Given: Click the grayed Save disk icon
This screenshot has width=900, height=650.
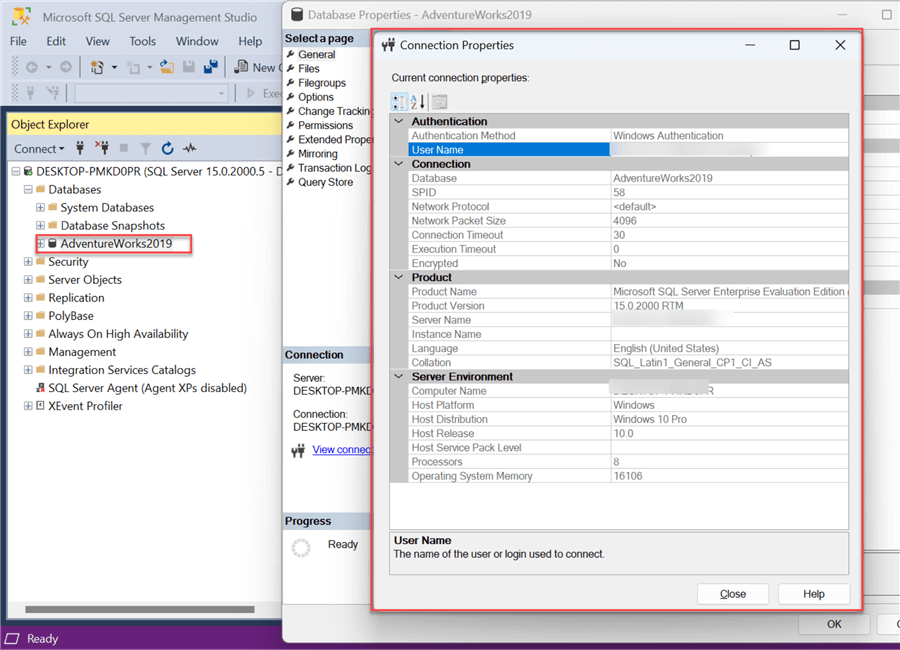Looking at the screenshot, I should point(189,67).
